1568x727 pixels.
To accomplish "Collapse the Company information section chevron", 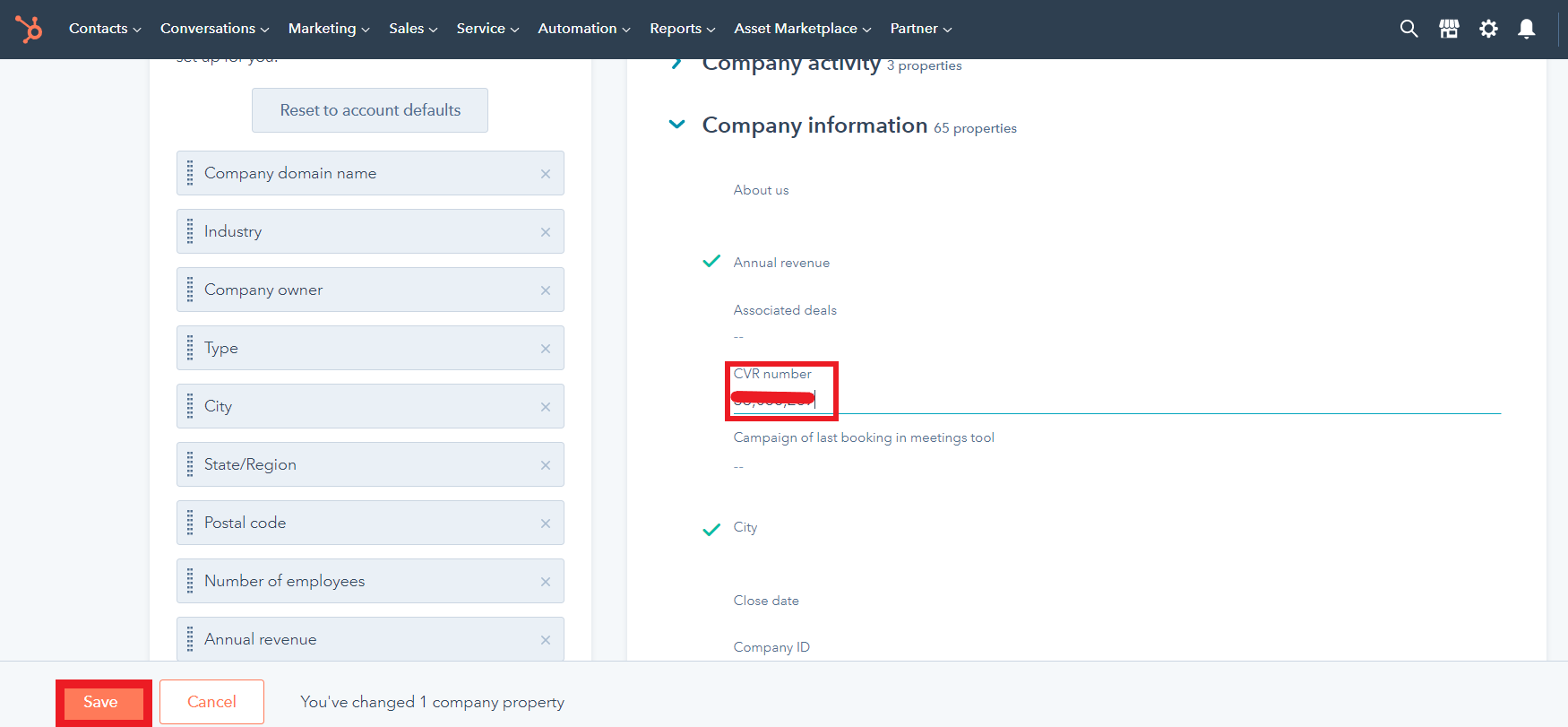I will [677, 125].
